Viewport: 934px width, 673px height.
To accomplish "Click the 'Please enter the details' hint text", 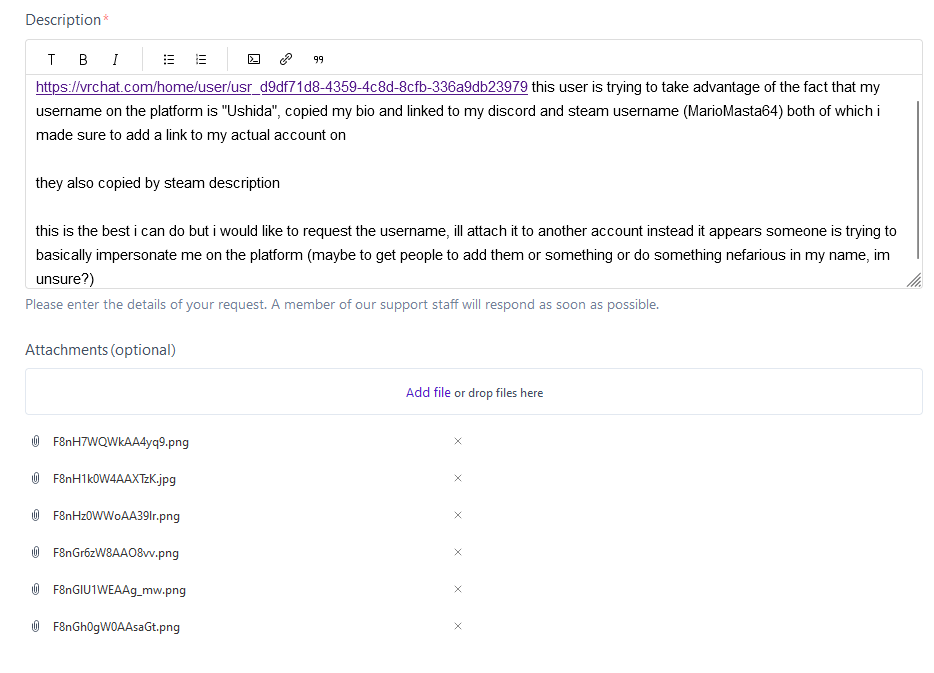I will coord(342,304).
